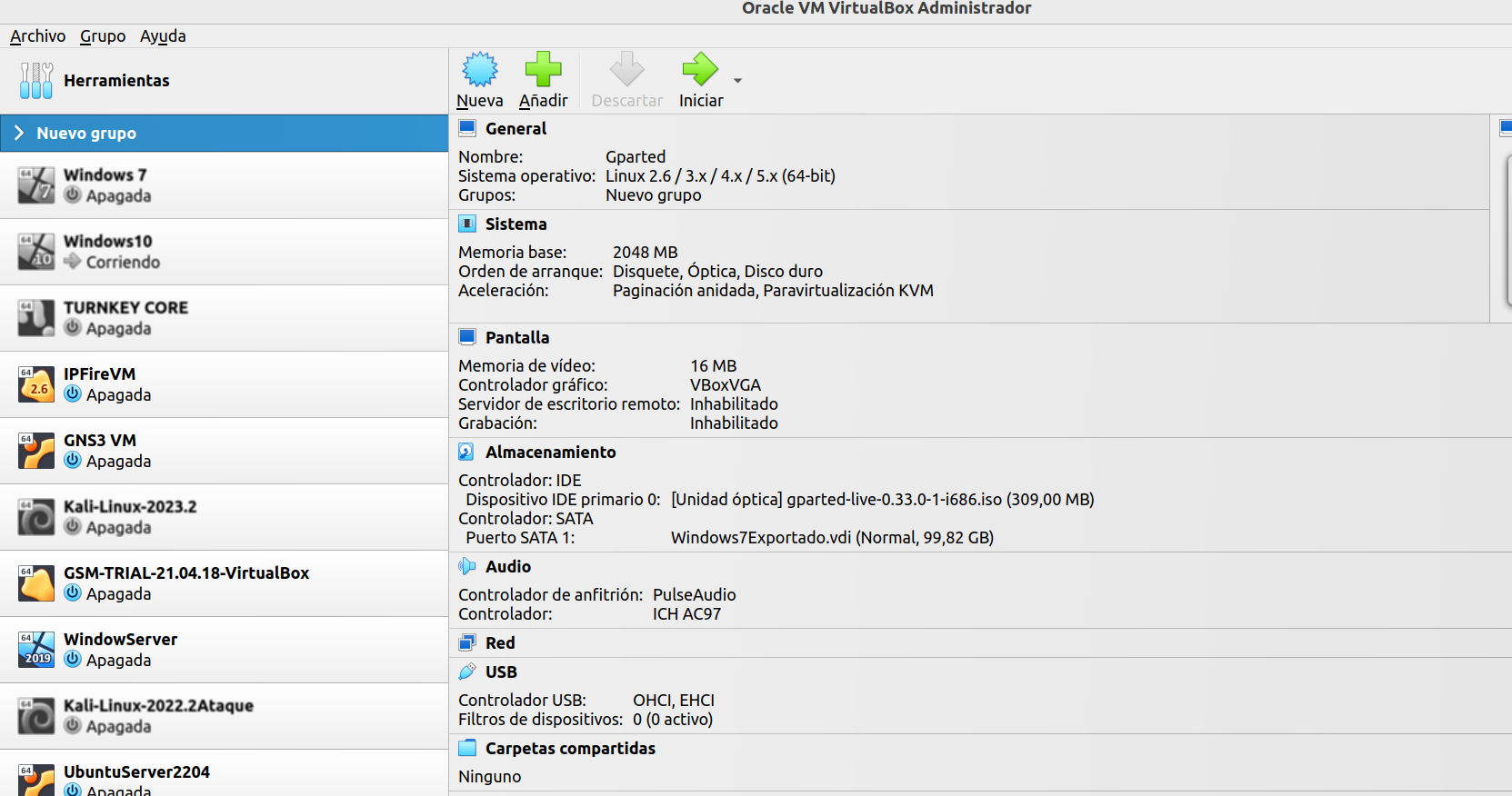Open the Iniciar dropdown arrow
Viewport: 1512px width, 796px height.
[737, 81]
